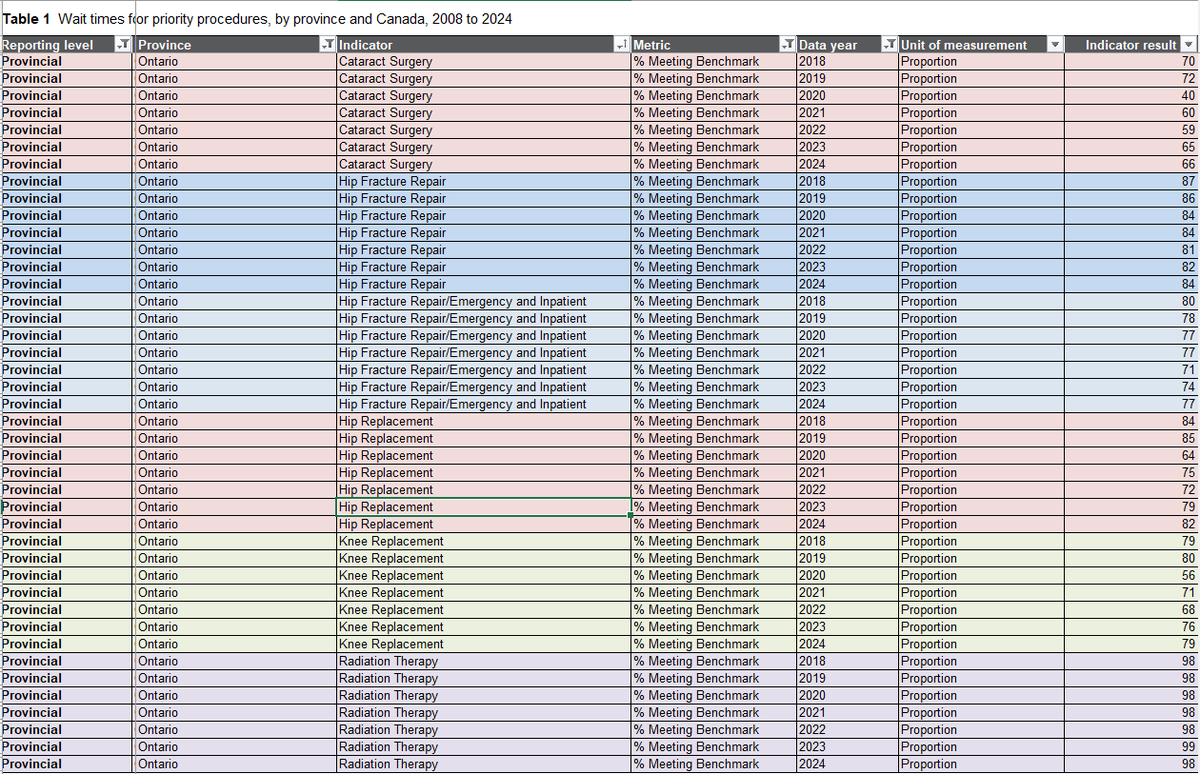Select Cataract Surgery indicator cell for 2018
1200x774 pixels.
[x=484, y=61]
